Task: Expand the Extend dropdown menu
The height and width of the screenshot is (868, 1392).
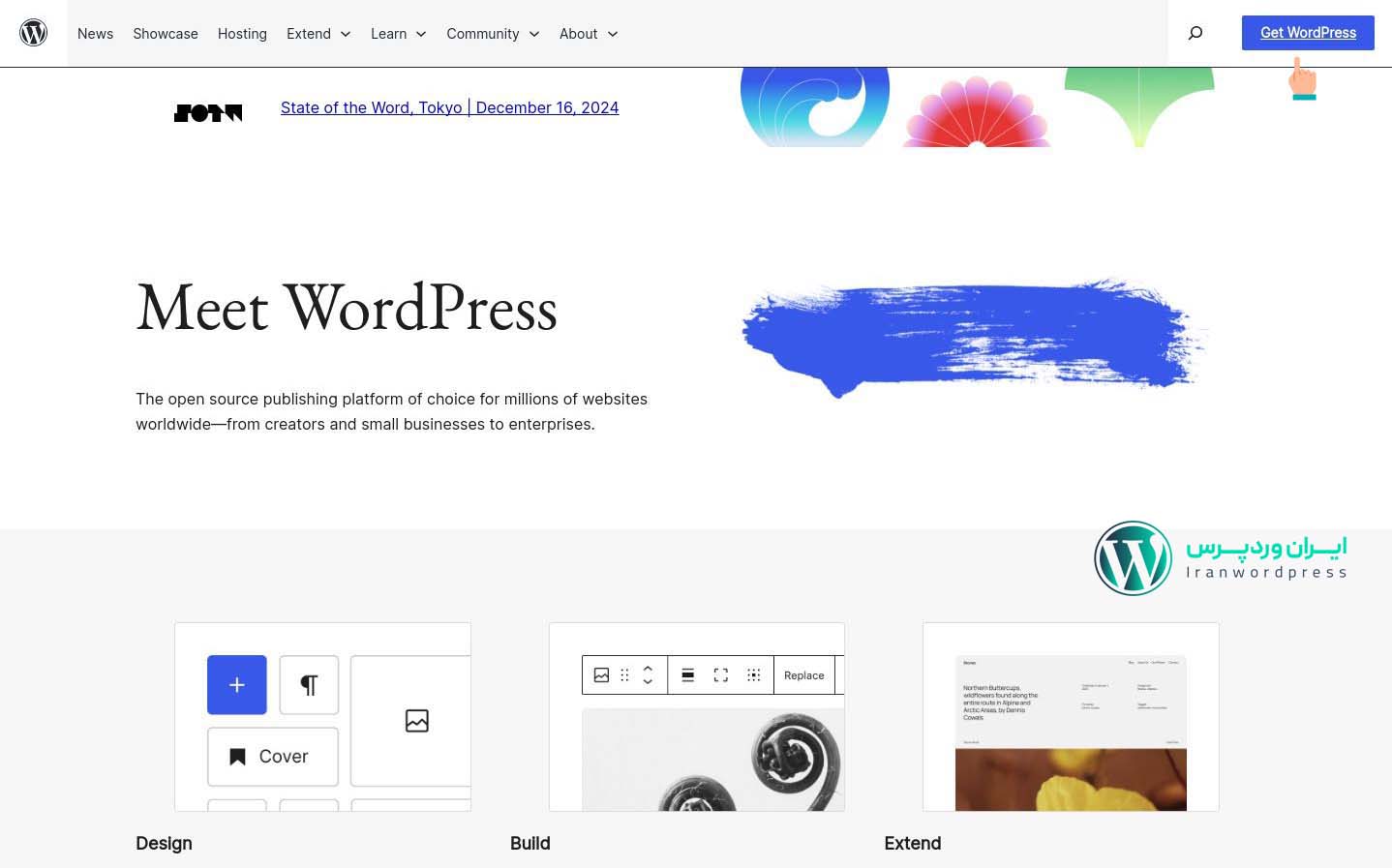Action: (x=318, y=34)
